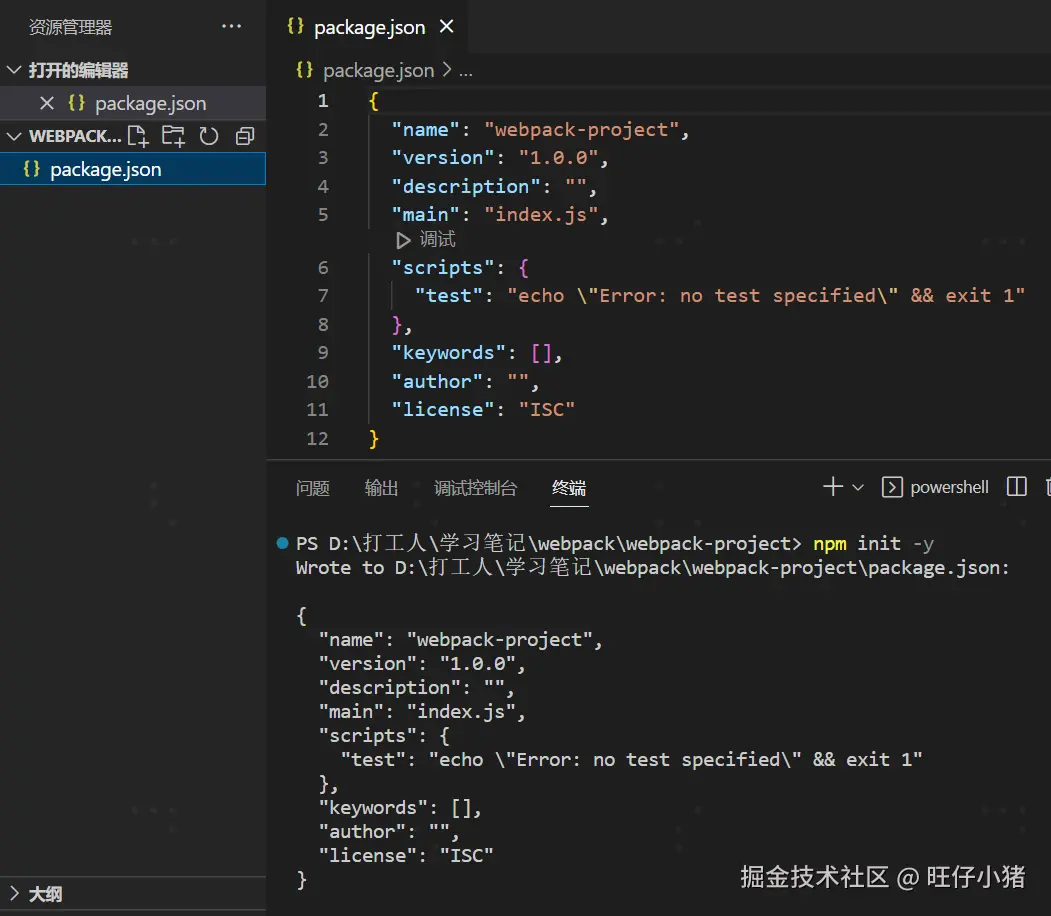The height and width of the screenshot is (916, 1051).
Task: Click the New Folder icon in explorer
Action: (x=173, y=136)
